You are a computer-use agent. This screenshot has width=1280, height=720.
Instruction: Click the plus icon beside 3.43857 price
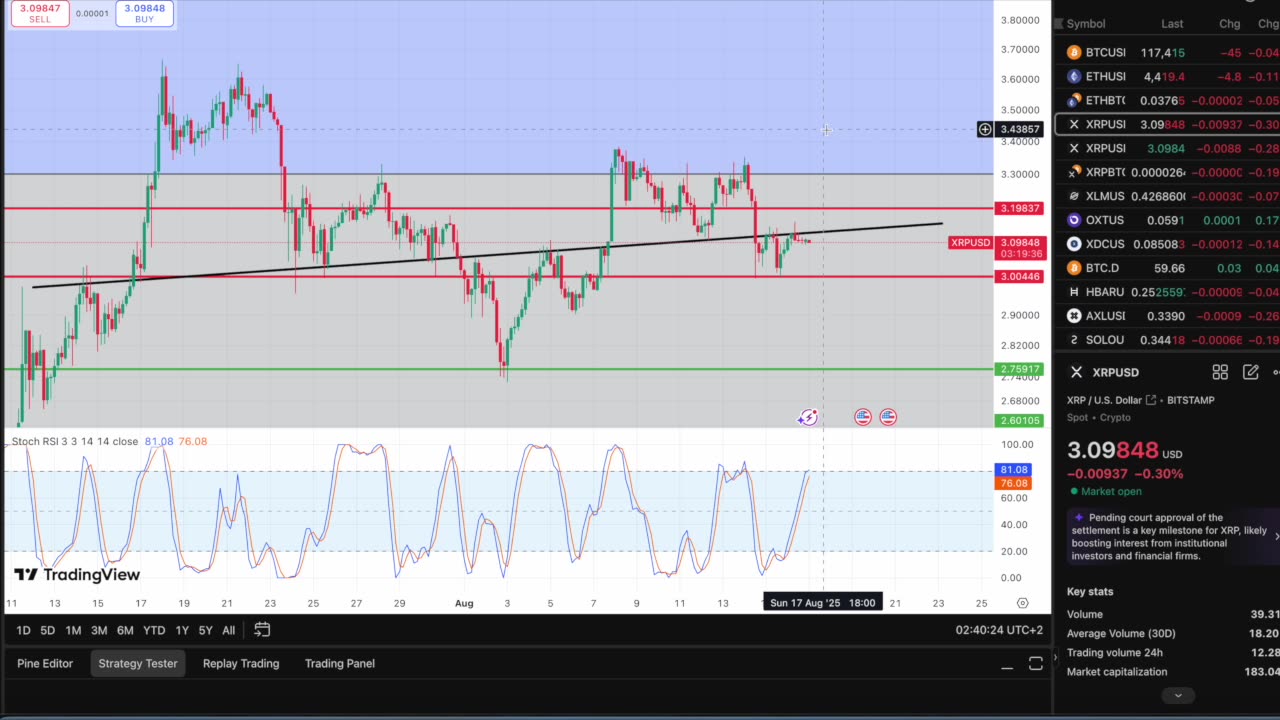(x=985, y=129)
